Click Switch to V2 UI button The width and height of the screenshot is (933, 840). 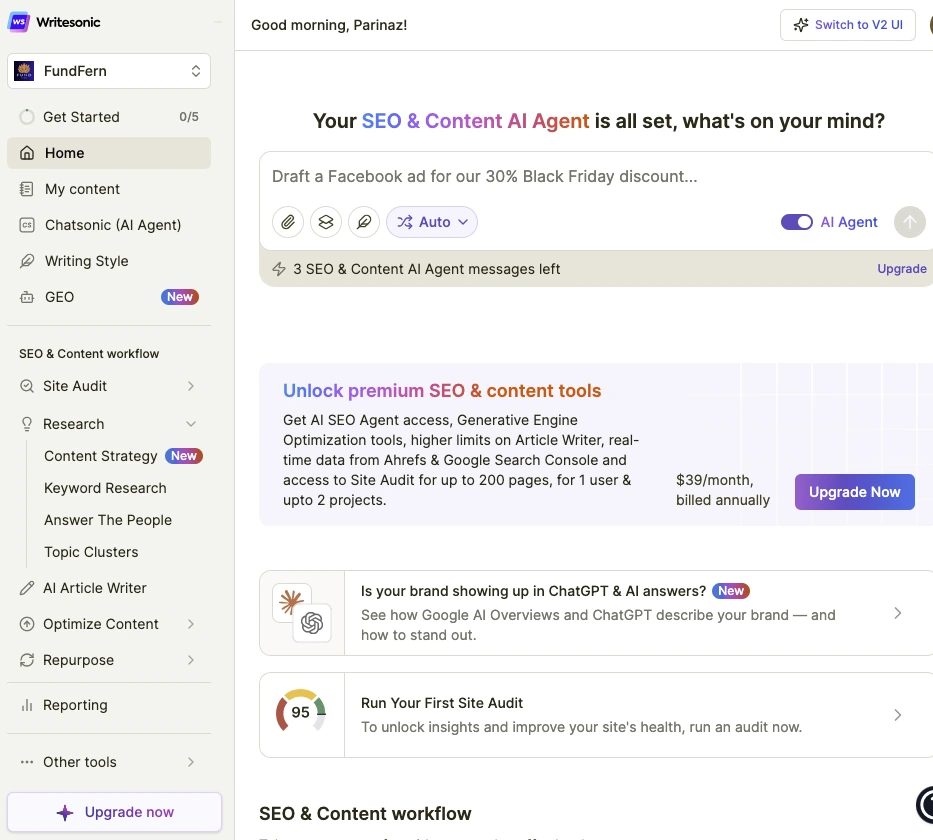(x=847, y=25)
